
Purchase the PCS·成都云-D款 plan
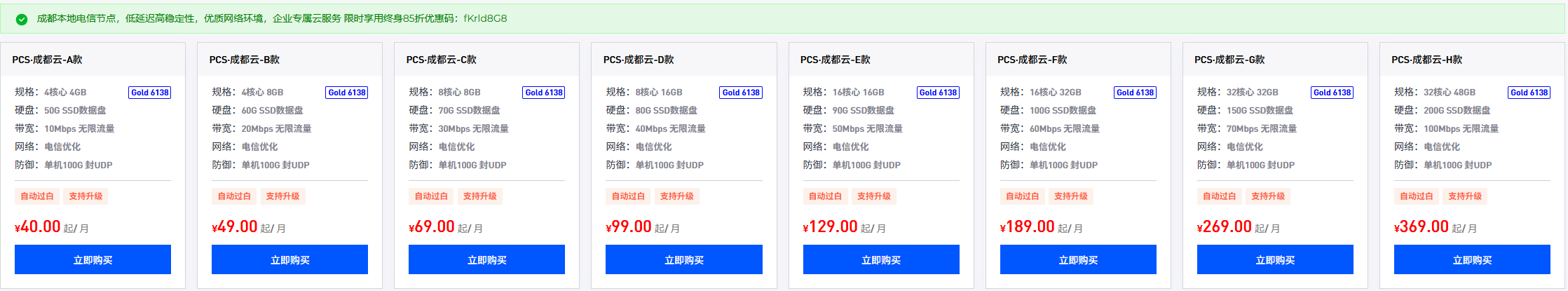tap(683, 259)
